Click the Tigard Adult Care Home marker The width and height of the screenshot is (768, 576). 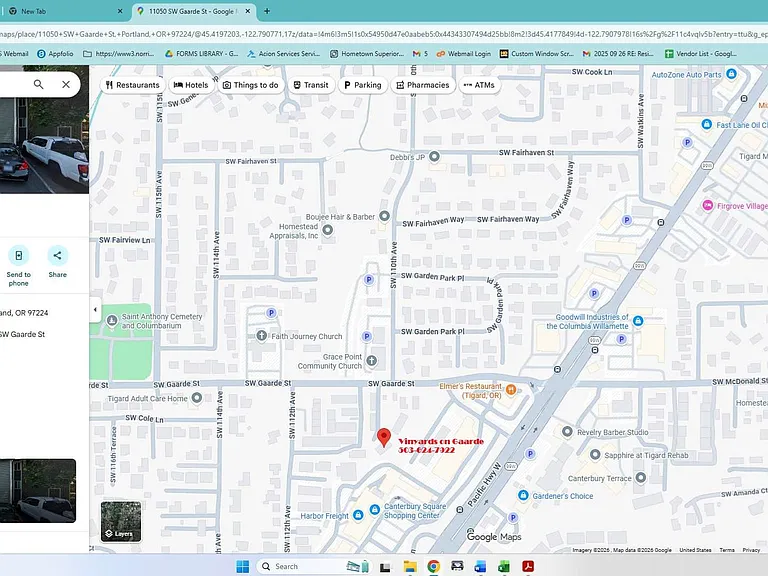tap(196, 398)
